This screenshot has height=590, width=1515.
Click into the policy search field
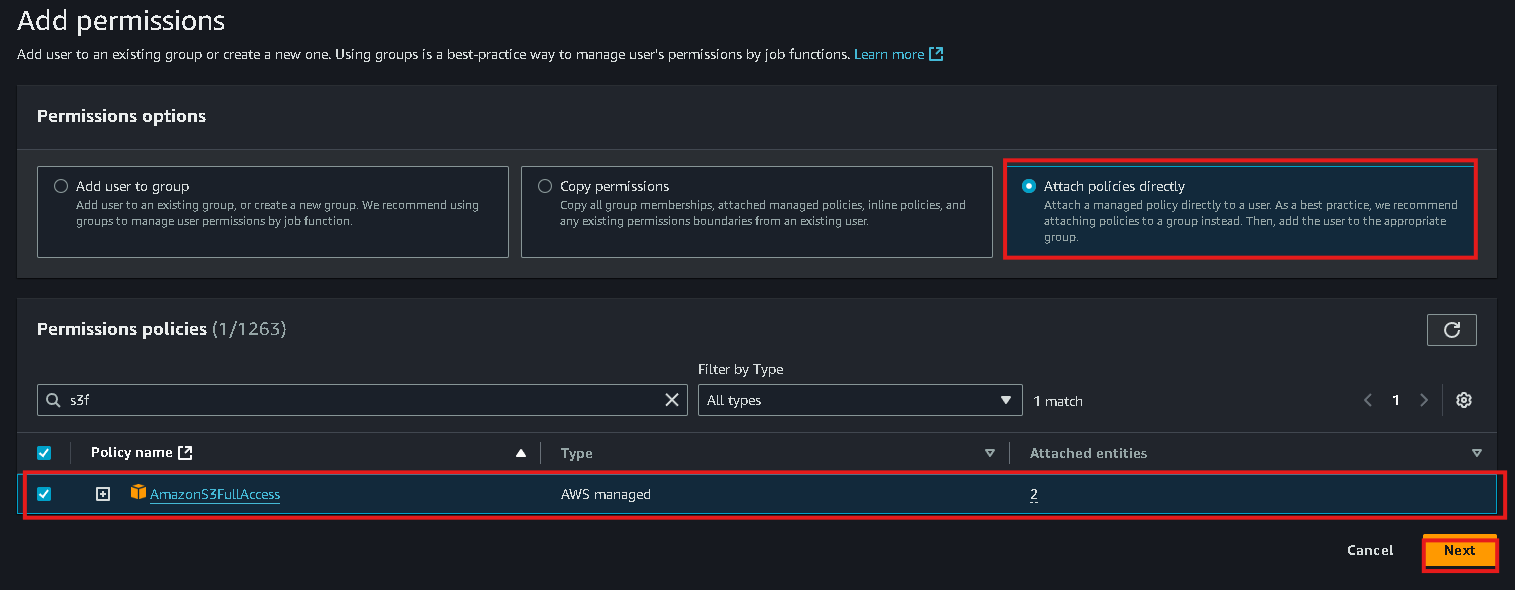tap(362, 400)
